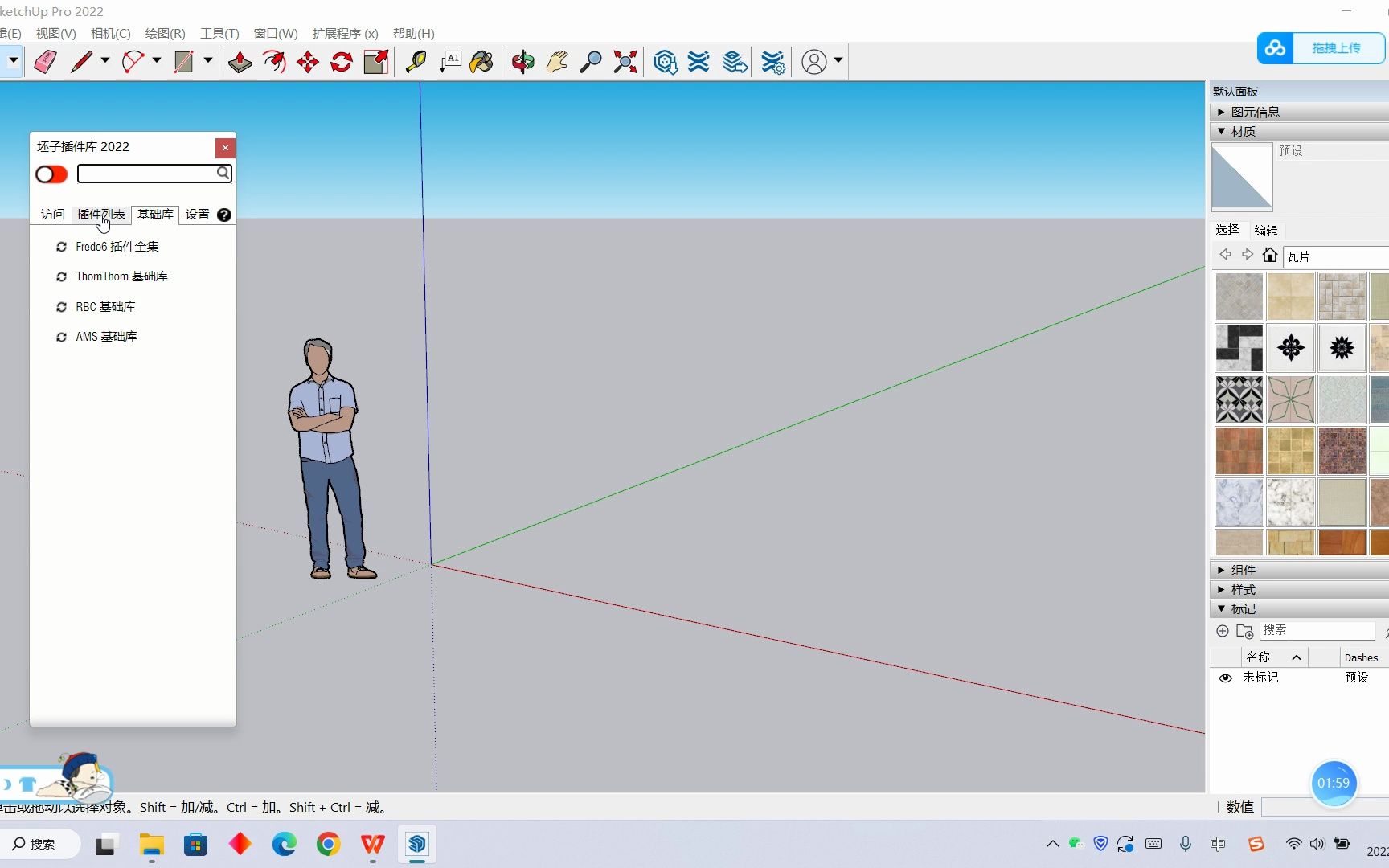Select the Pan hand tool
Screen dimensions: 1389x868
[557, 62]
